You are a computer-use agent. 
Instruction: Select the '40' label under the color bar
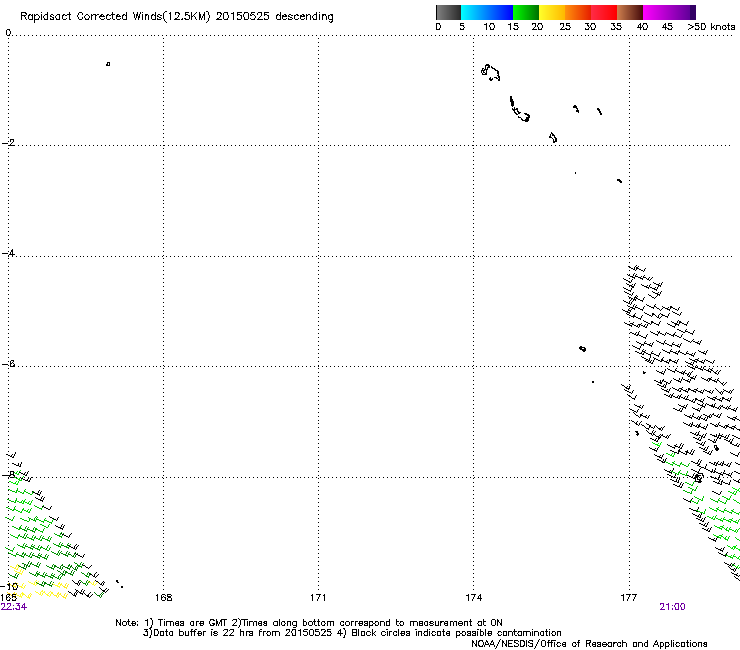[642, 27]
